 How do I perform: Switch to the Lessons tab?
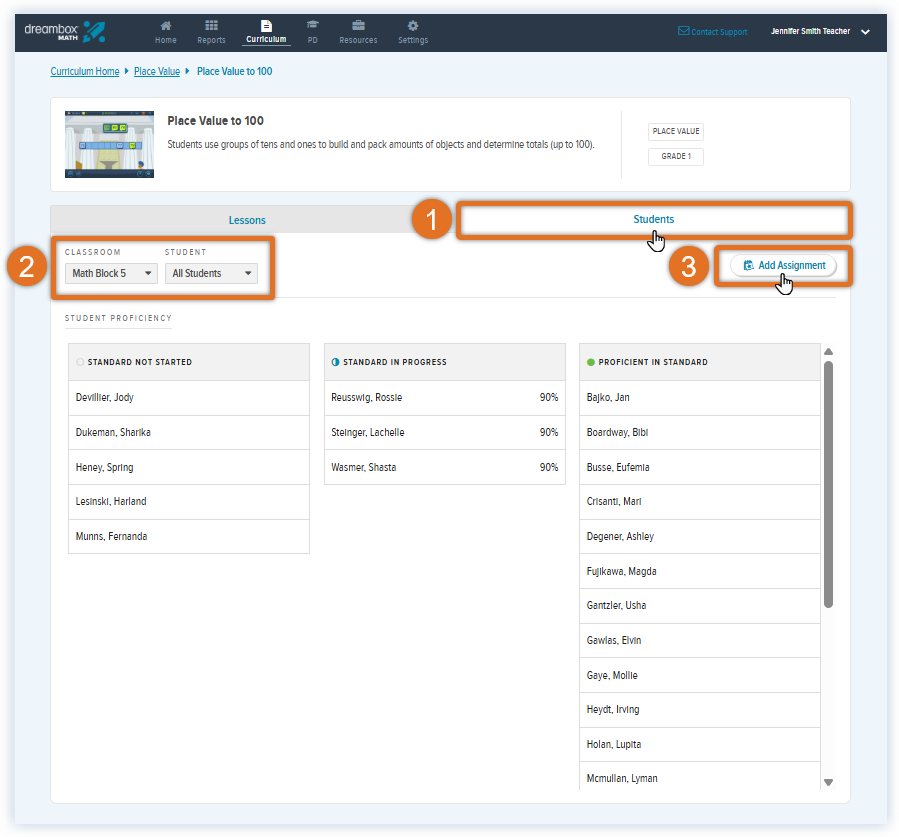247,220
